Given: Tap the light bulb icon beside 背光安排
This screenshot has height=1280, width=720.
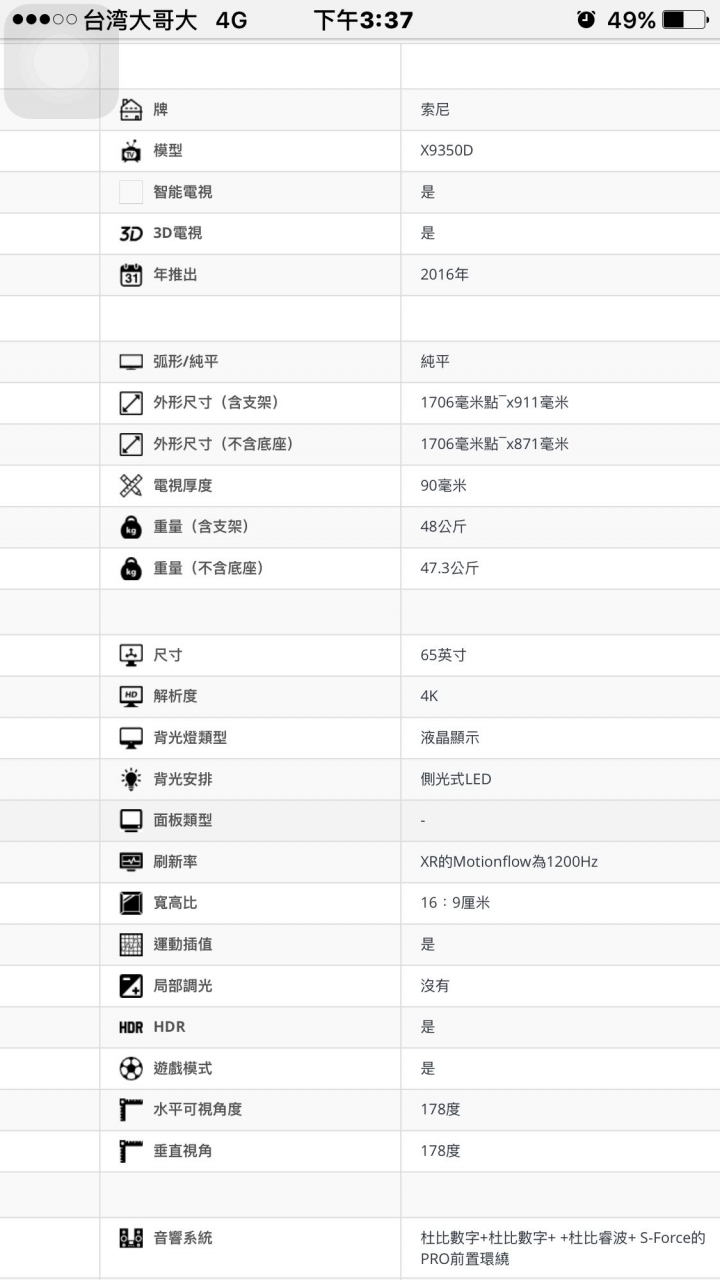Looking at the screenshot, I should pyautogui.click(x=131, y=779).
